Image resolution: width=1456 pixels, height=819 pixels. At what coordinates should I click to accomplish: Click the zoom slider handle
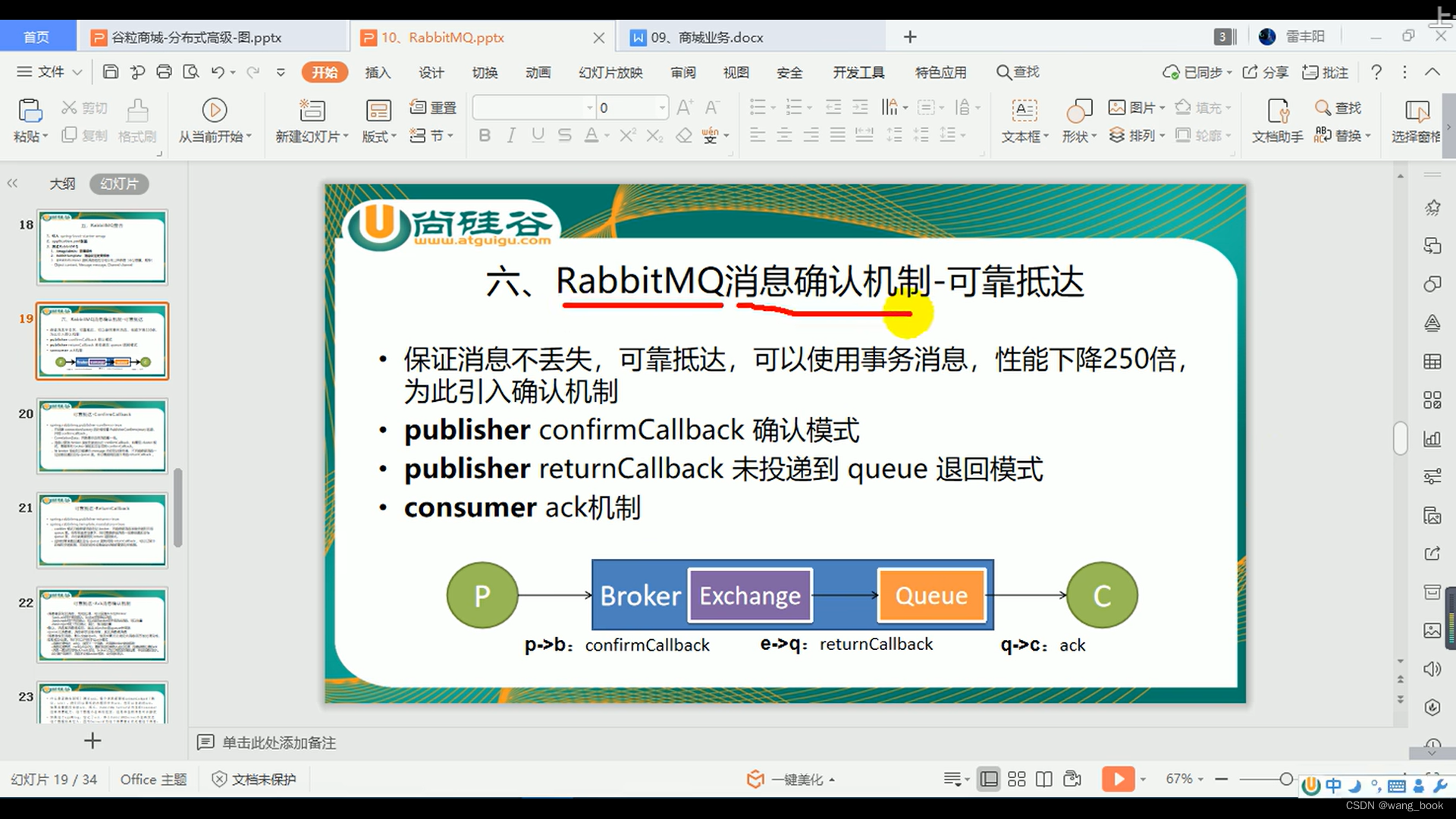coord(1286,779)
